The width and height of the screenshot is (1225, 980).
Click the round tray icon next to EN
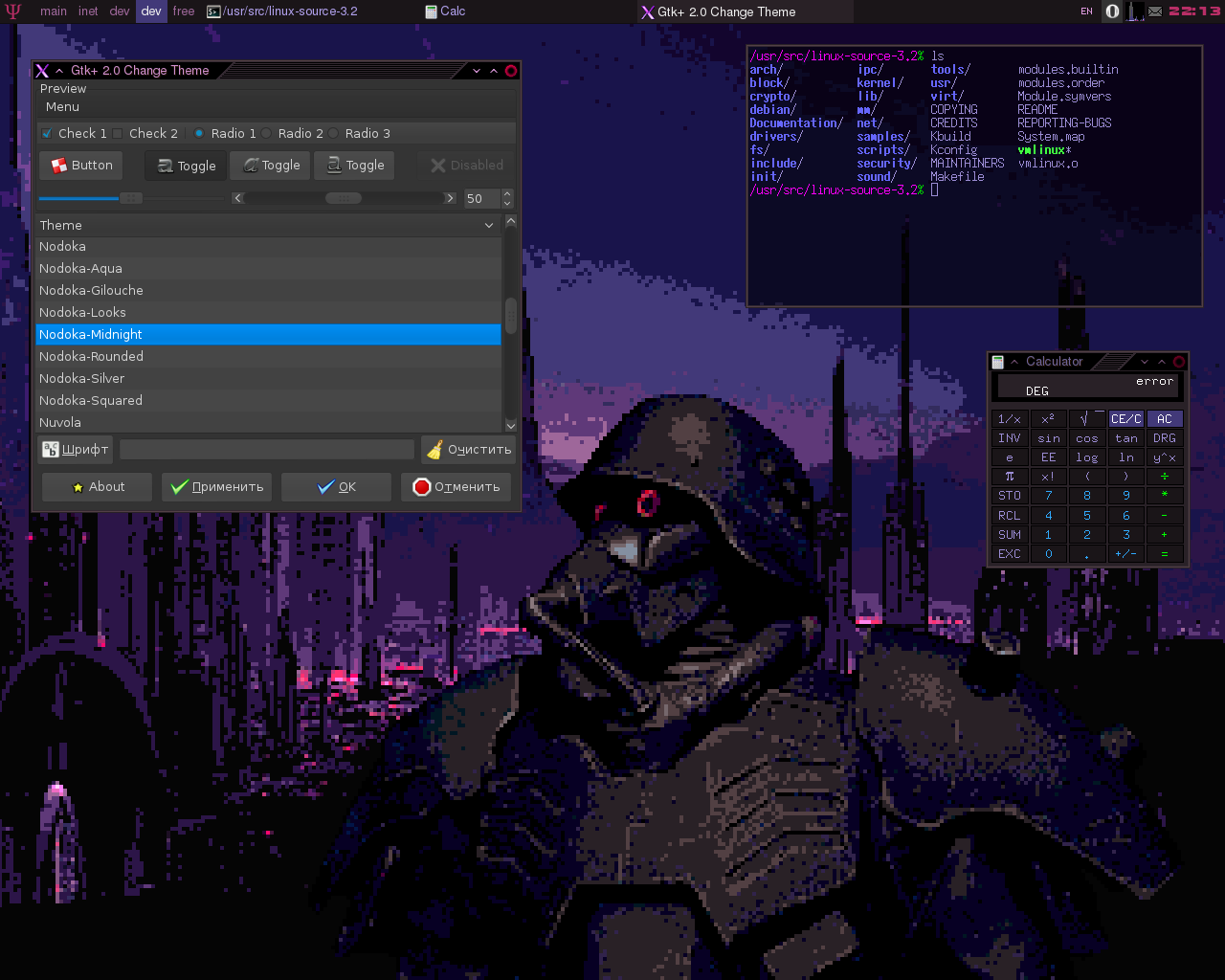point(1112,11)
